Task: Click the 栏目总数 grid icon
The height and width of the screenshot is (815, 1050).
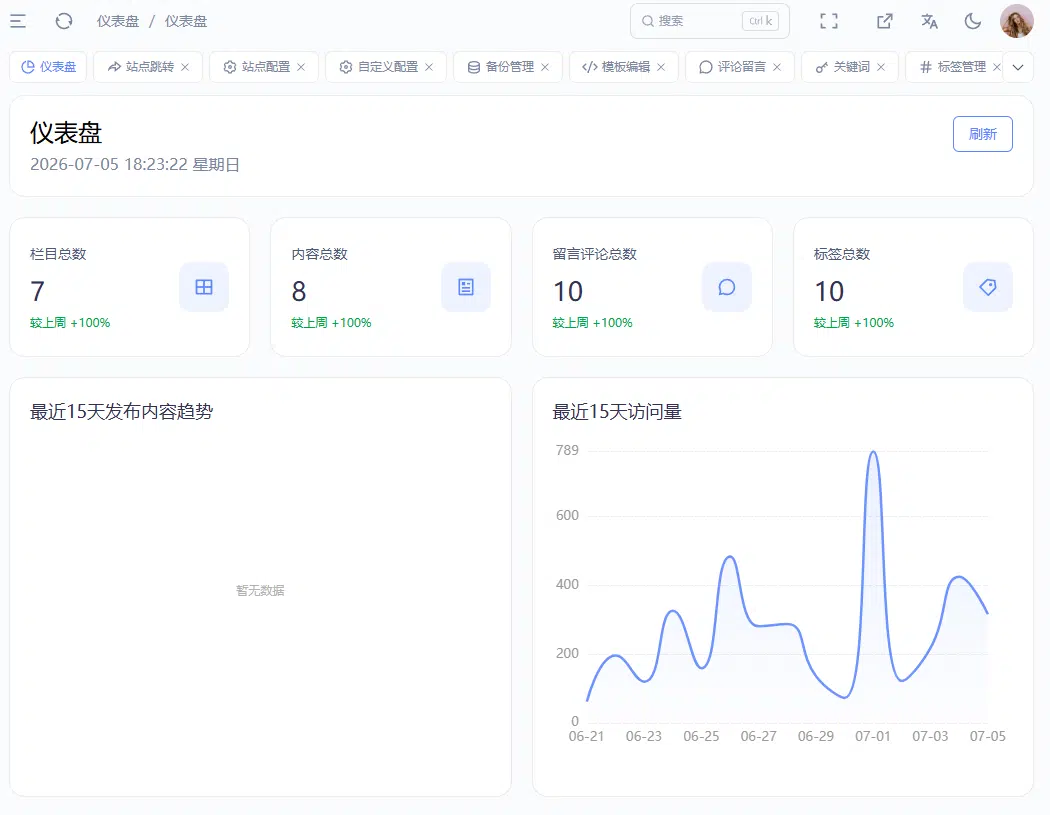Action: [204, 287]
